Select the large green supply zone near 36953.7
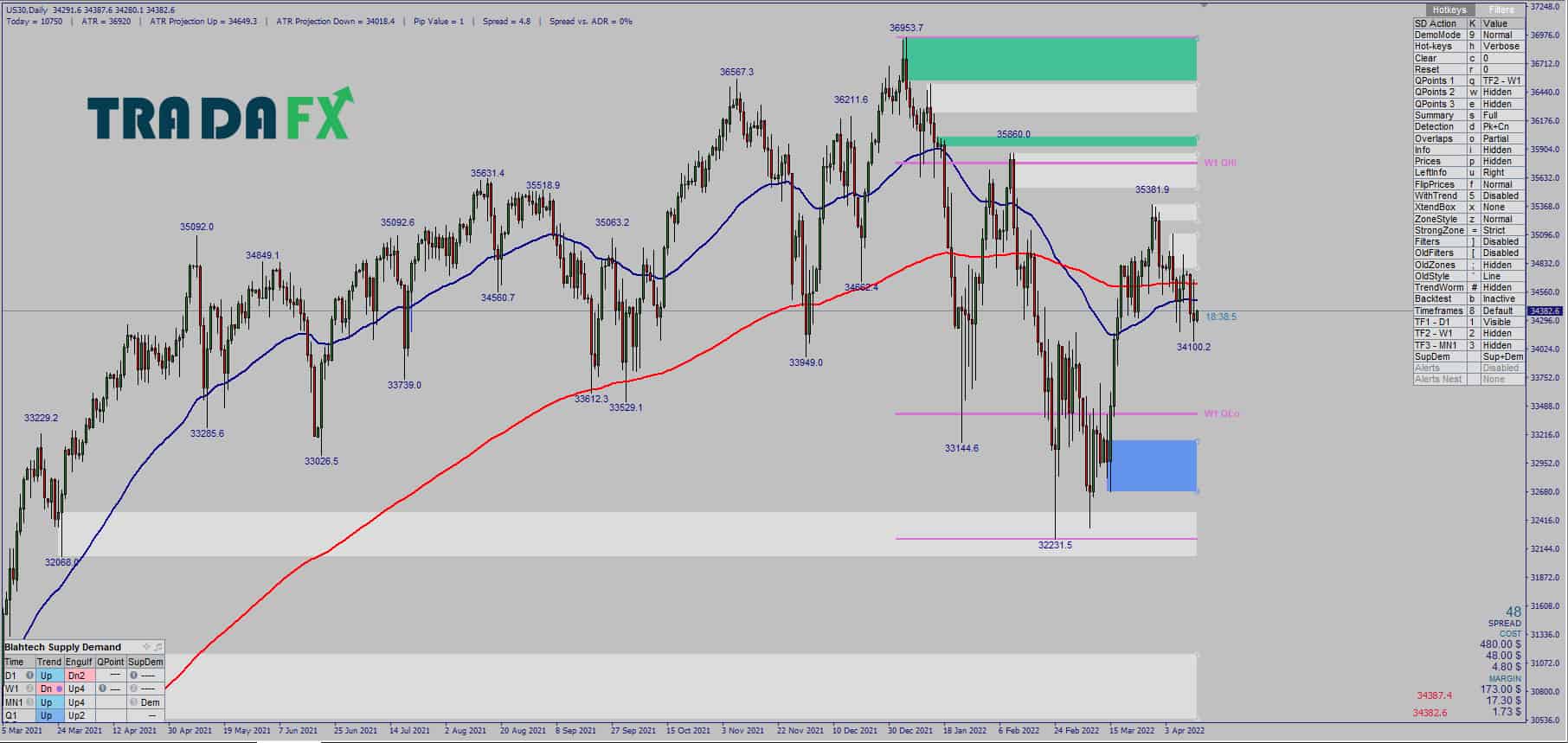1568x743 pixels. 1051,60
